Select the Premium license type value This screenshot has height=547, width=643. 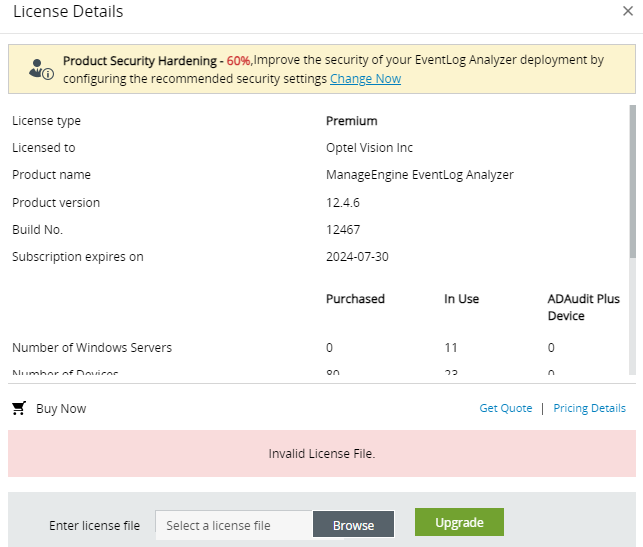click(x=351, y=121)
